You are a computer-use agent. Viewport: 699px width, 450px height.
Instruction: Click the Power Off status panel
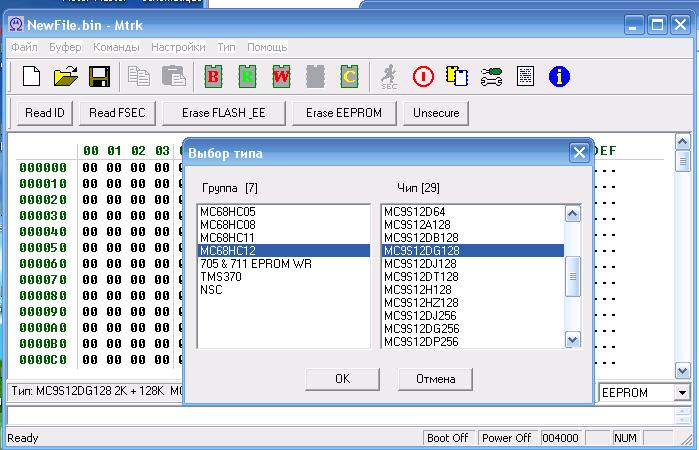pyautogui.click(x=506, y=438)
